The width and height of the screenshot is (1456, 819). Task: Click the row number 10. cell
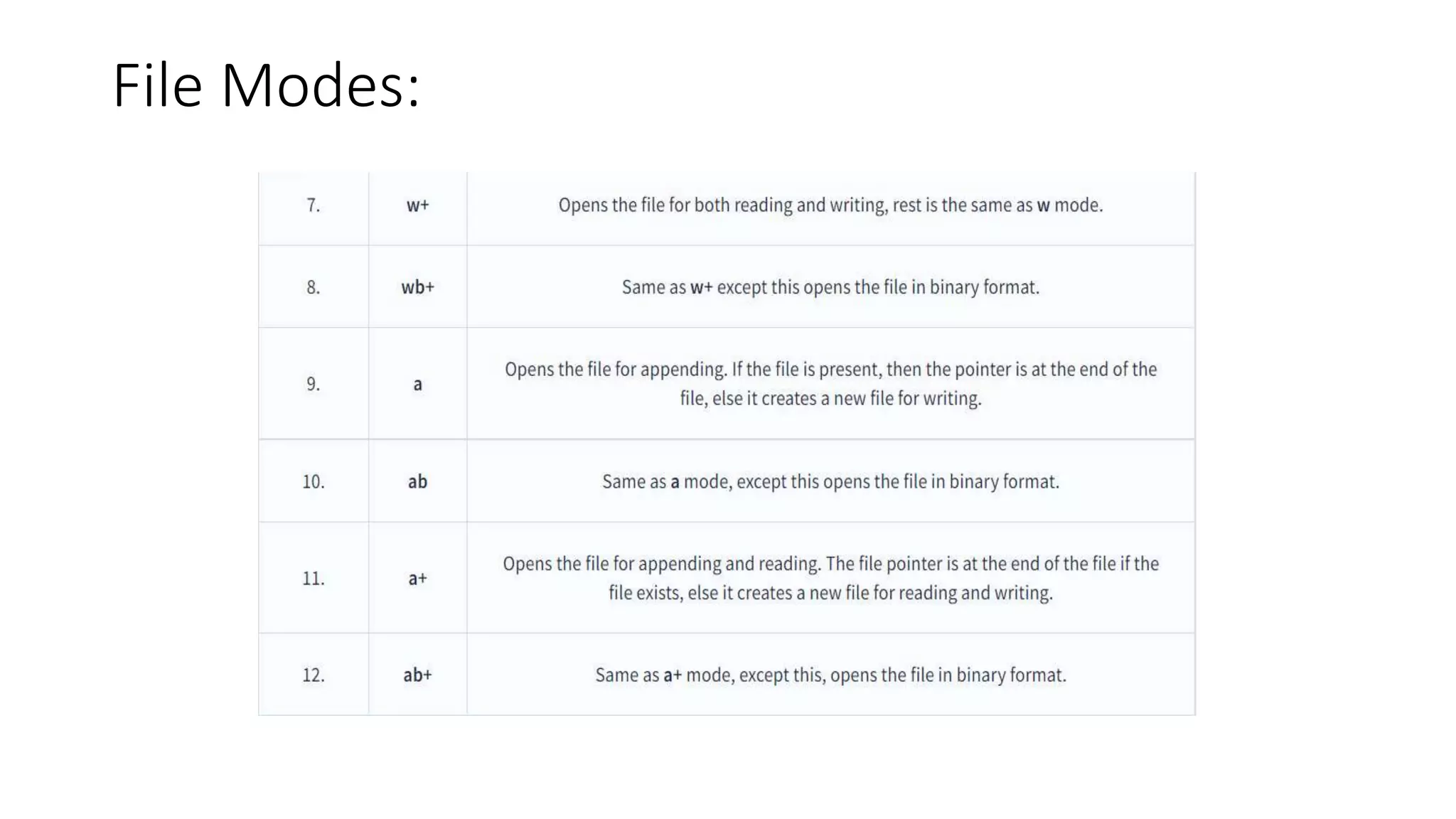coord(314,481)
